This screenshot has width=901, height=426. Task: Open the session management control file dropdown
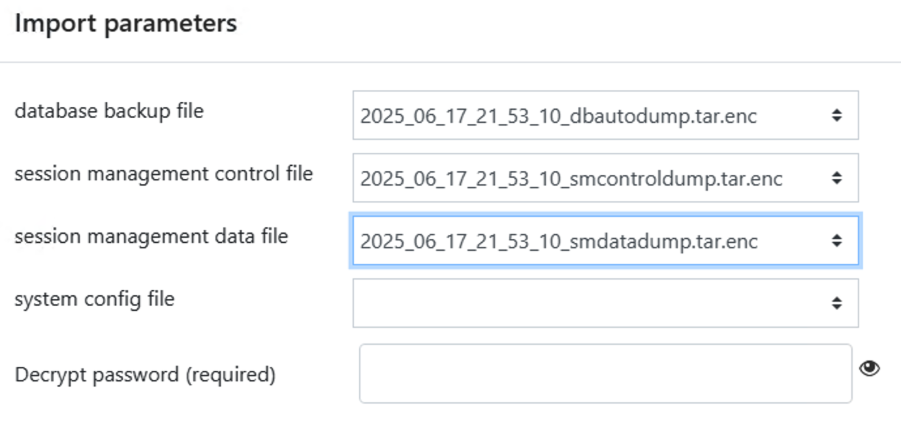click(604, 179)
